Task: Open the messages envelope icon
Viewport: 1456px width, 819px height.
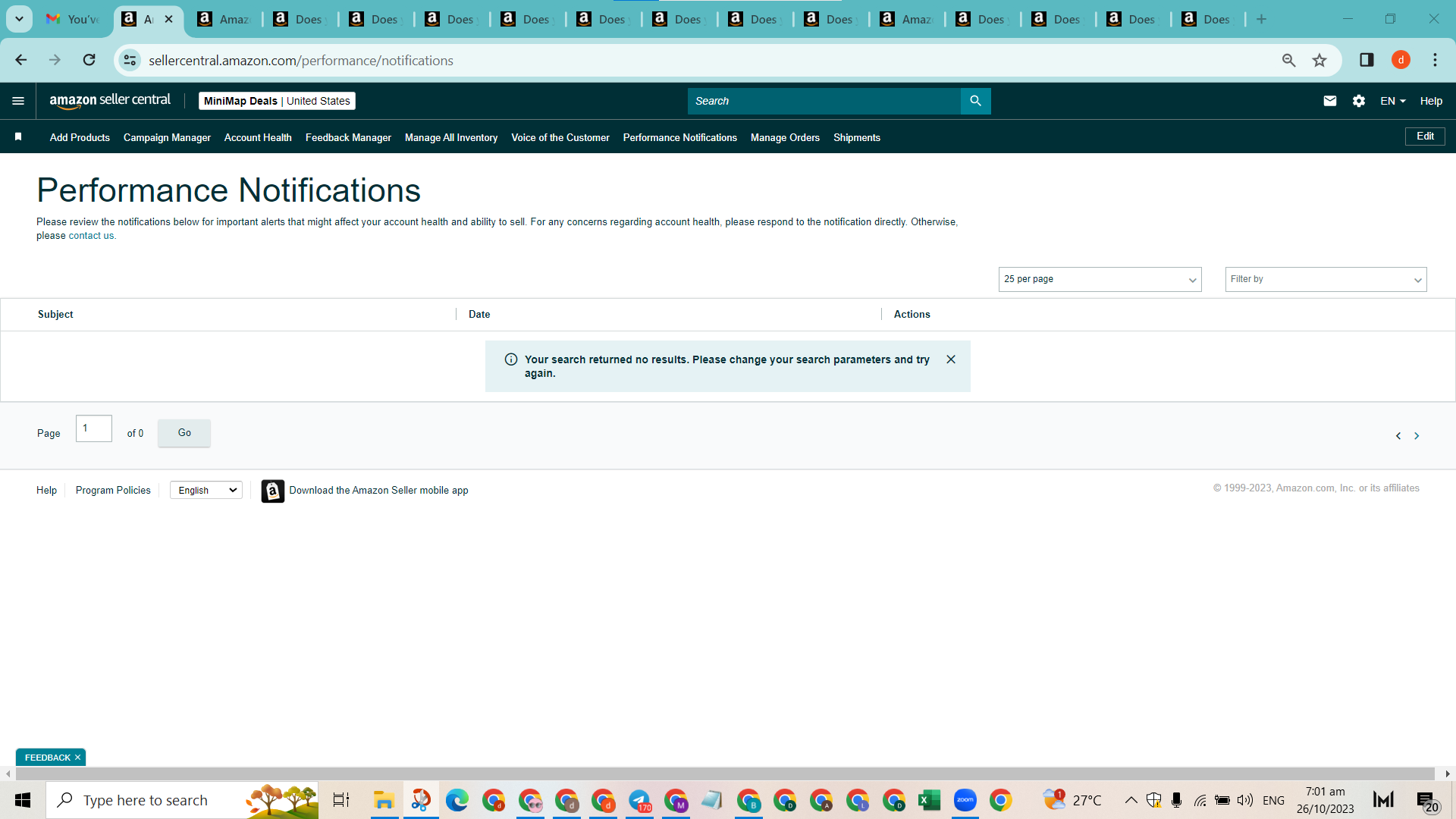Action: coord(1329,101)
